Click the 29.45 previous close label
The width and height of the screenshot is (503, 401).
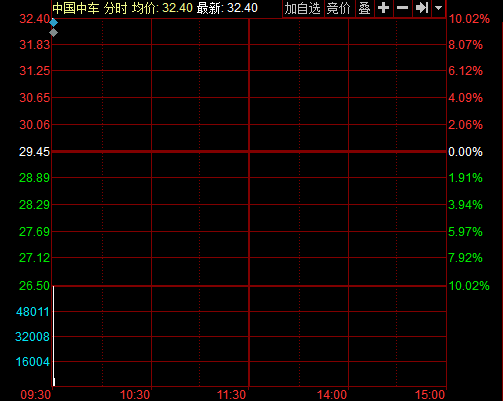(35, 152)
